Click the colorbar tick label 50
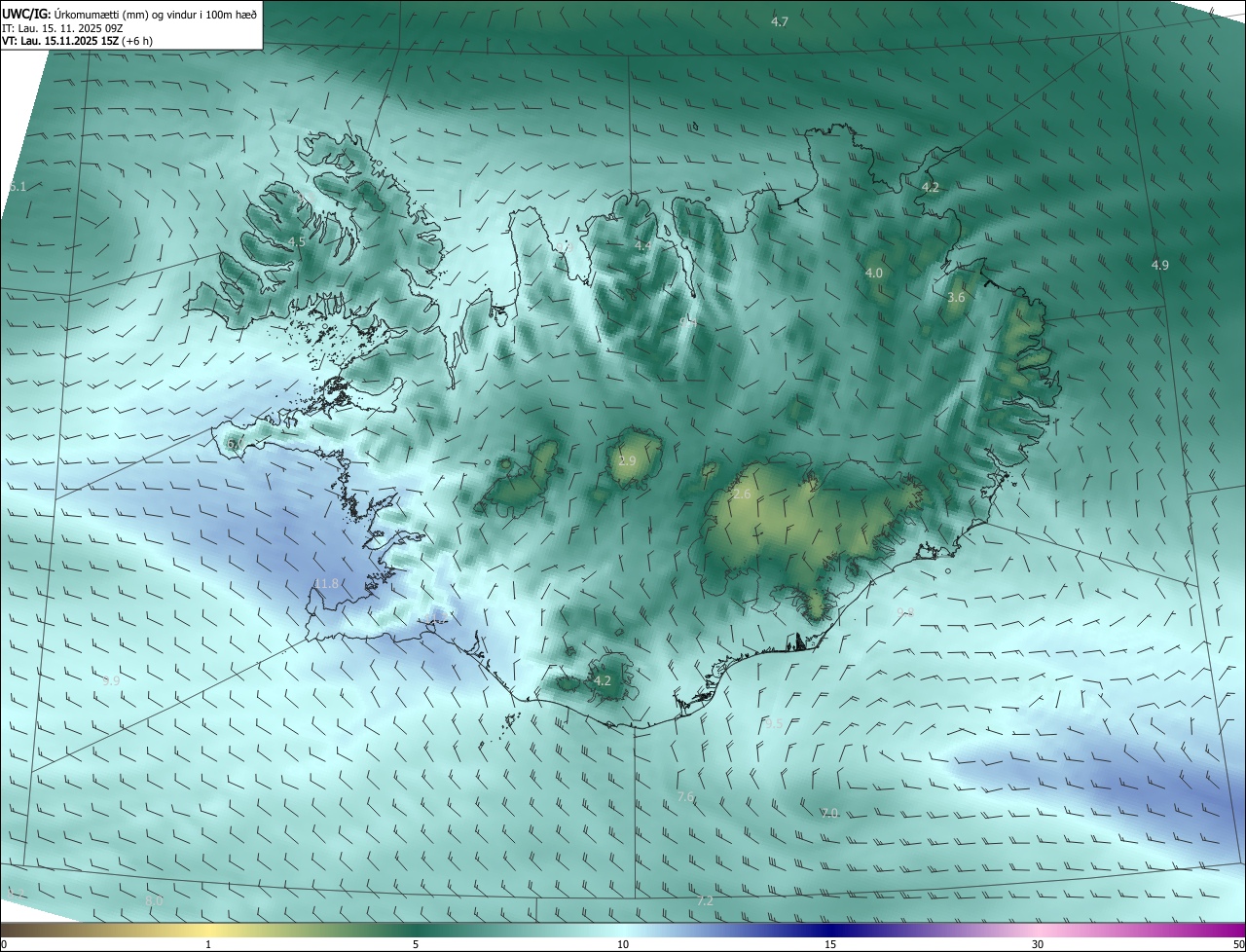The width and height of the screenshot is (1246, 952). point(1238,944)
